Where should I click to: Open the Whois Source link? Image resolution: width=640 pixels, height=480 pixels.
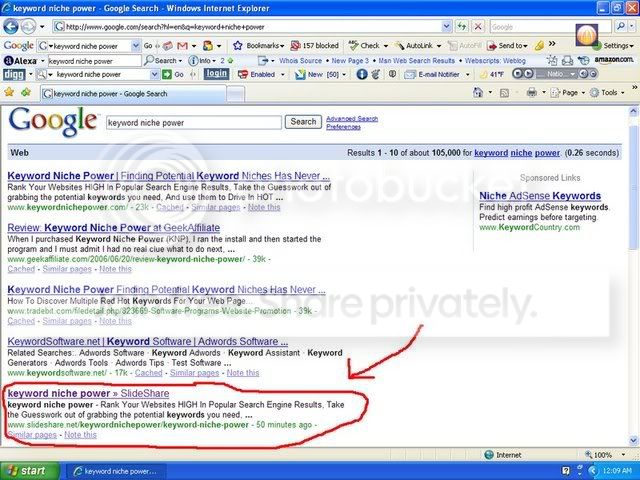300,60
